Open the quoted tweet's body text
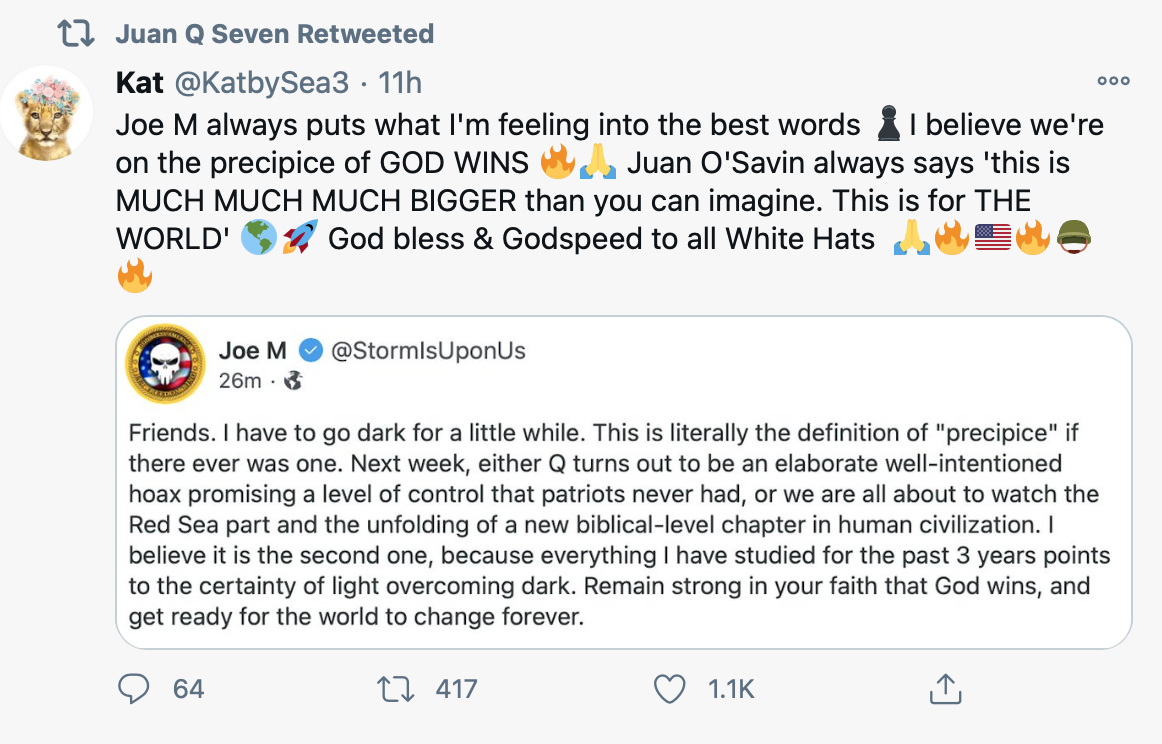Viewport: 1162px width, 744px height. click(620, 526)
